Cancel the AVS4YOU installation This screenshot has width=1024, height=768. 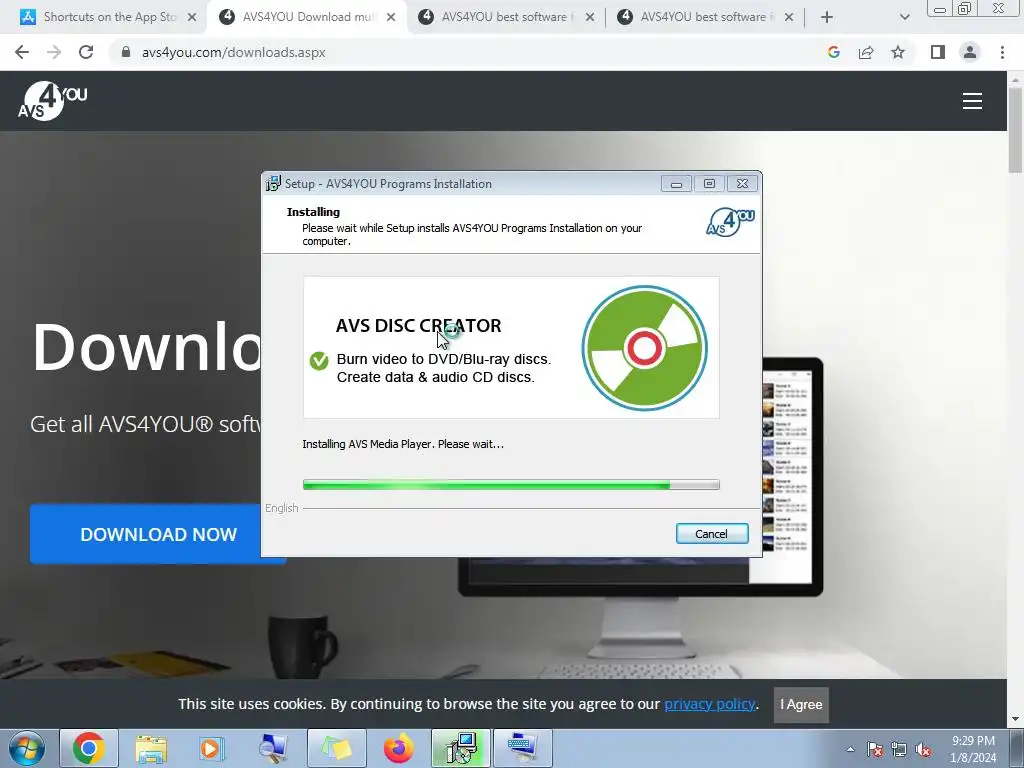click(x=712, y=534)
